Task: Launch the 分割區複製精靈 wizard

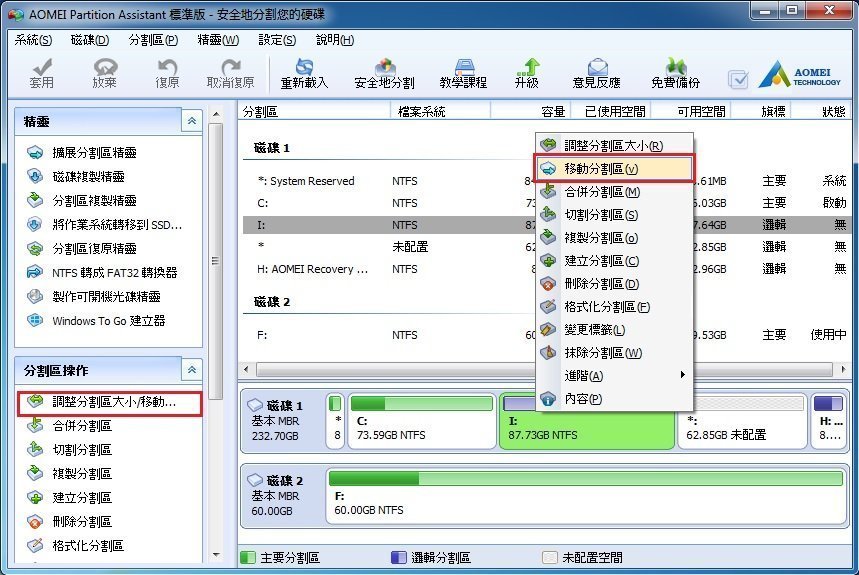Action: pyautogui.click(x=82, y=200)
